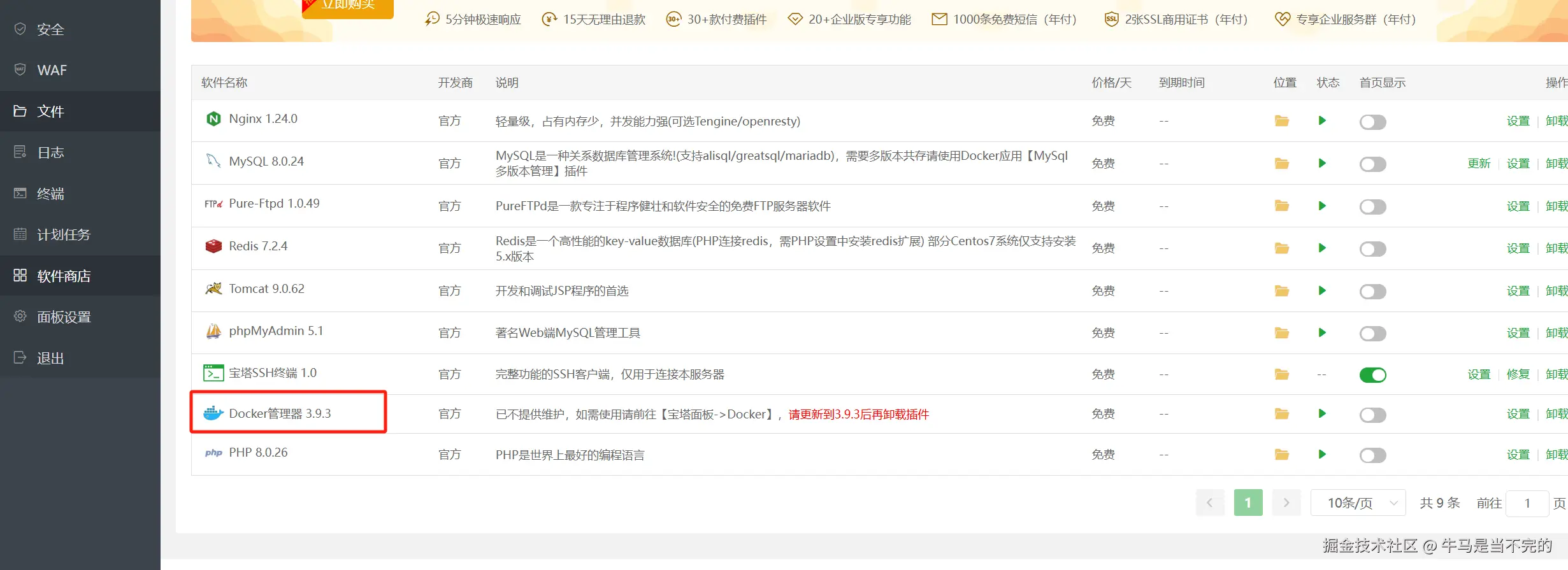Open 日志 in the sidebar
The width and height of the screenshot is (1568, 570).
80,153
